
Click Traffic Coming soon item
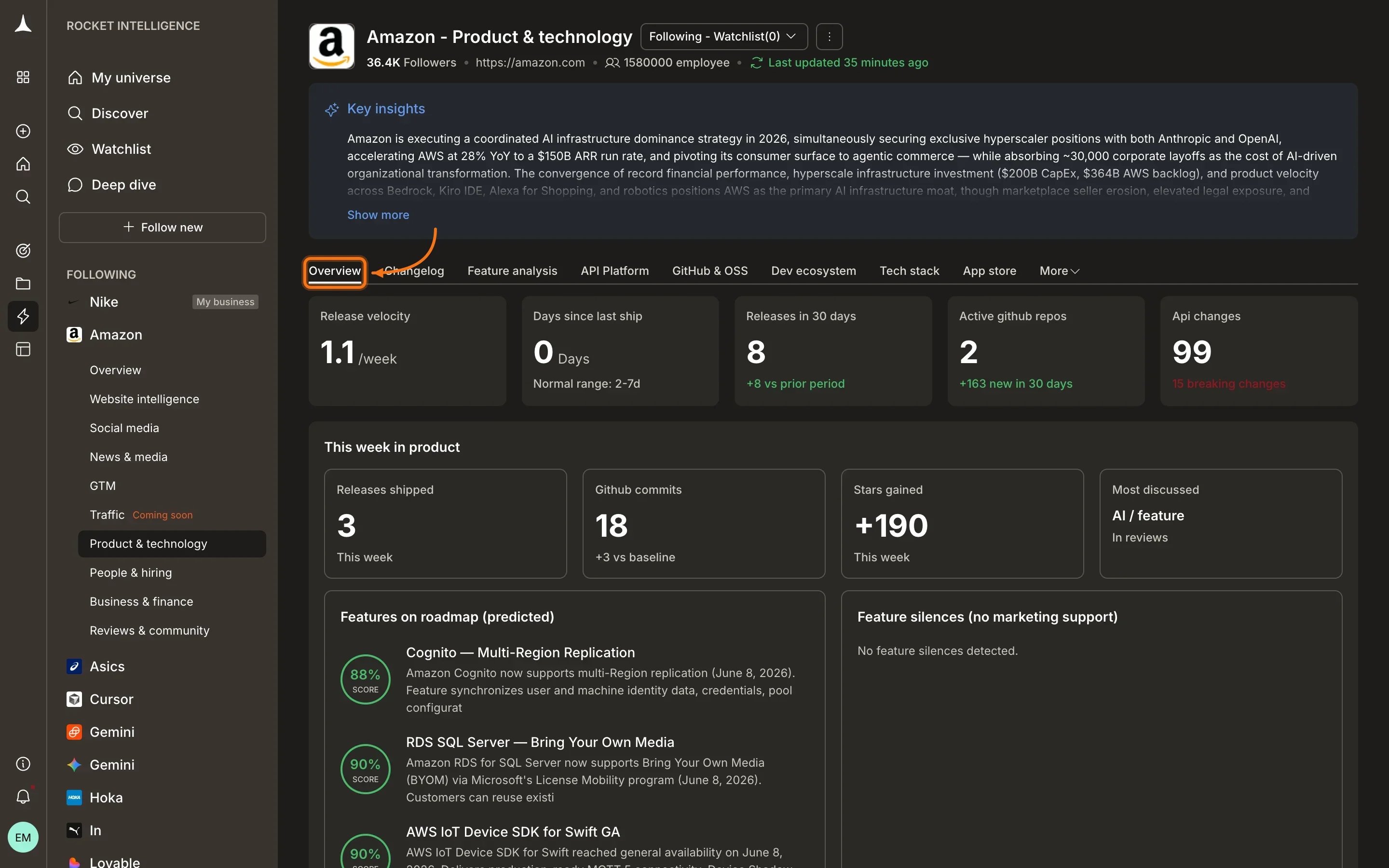[141, 515]
